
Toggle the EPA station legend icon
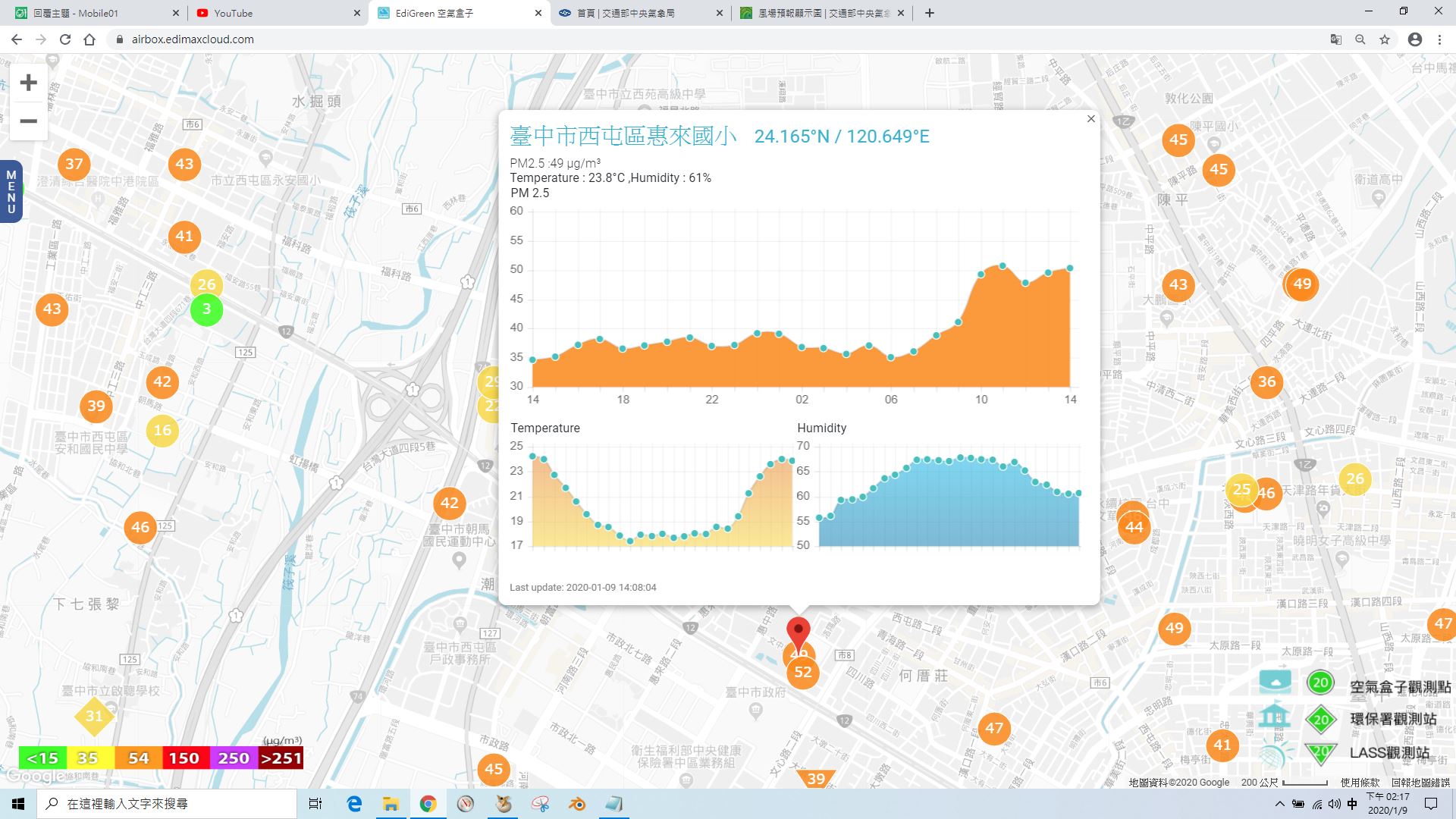1275,717
